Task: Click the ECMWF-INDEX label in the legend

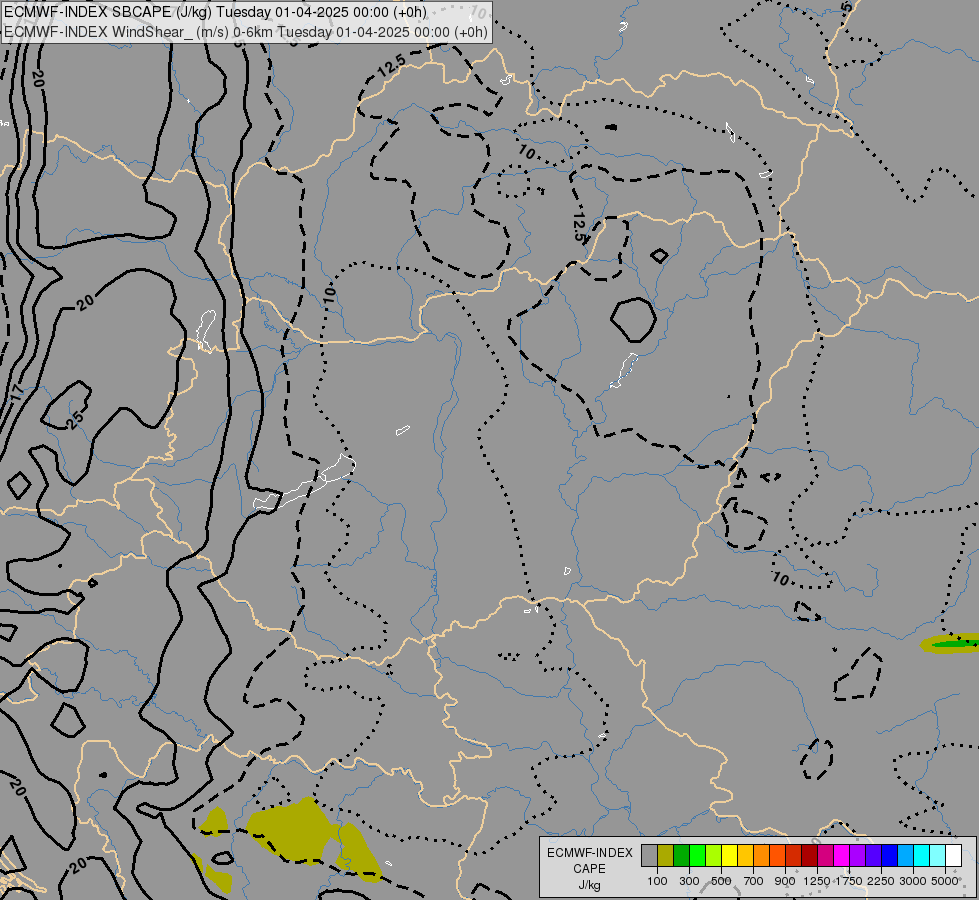Action: (x=590, y=853)
